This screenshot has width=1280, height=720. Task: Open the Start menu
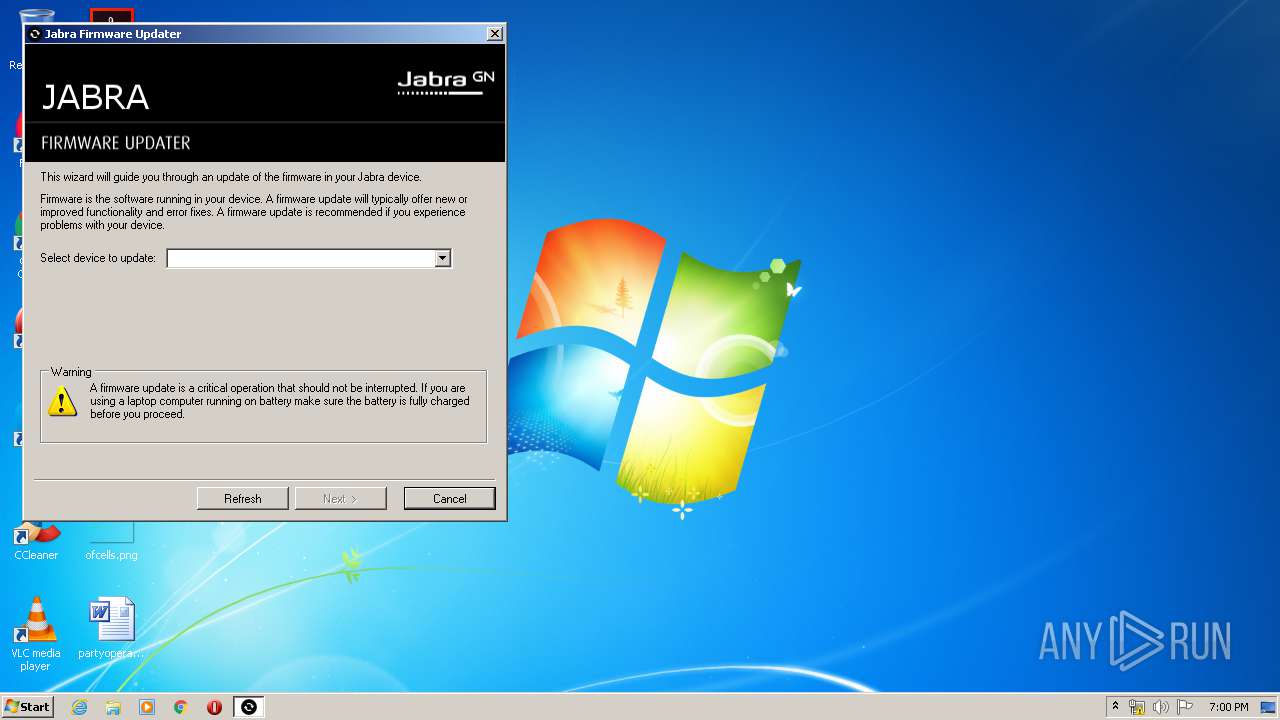27,707
